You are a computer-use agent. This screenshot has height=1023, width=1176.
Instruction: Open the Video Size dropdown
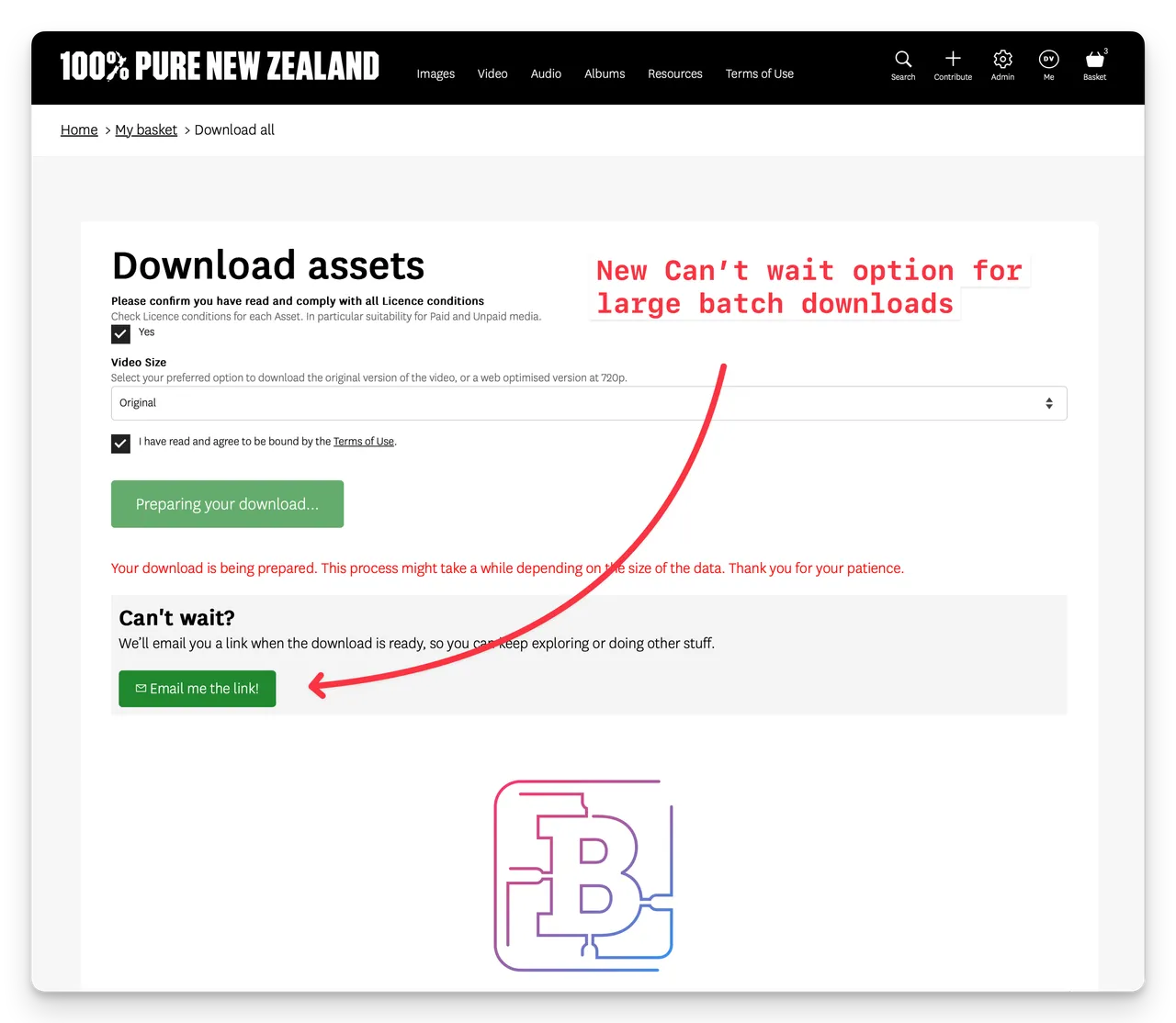point(589,403)
